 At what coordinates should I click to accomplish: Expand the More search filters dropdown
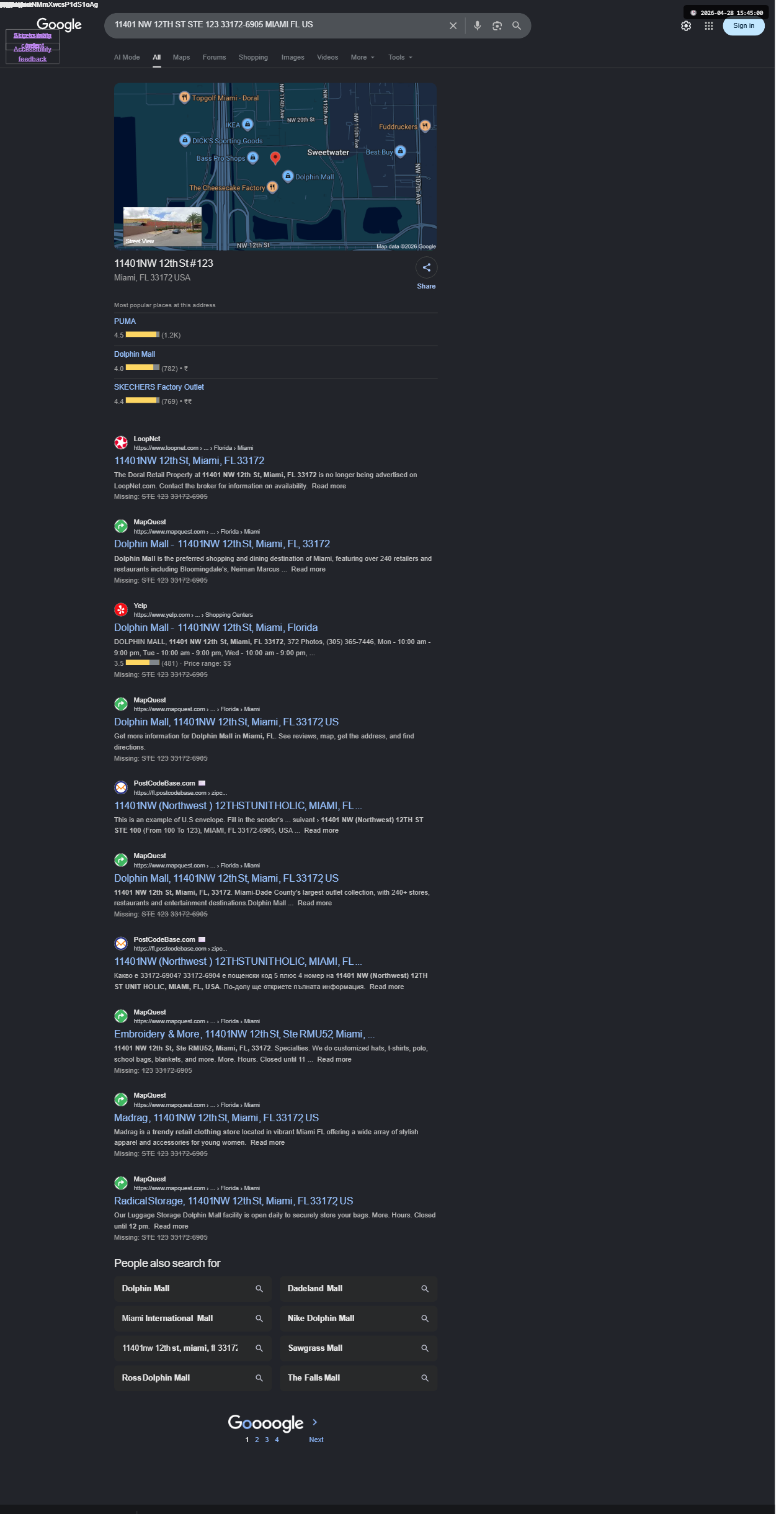362,57
